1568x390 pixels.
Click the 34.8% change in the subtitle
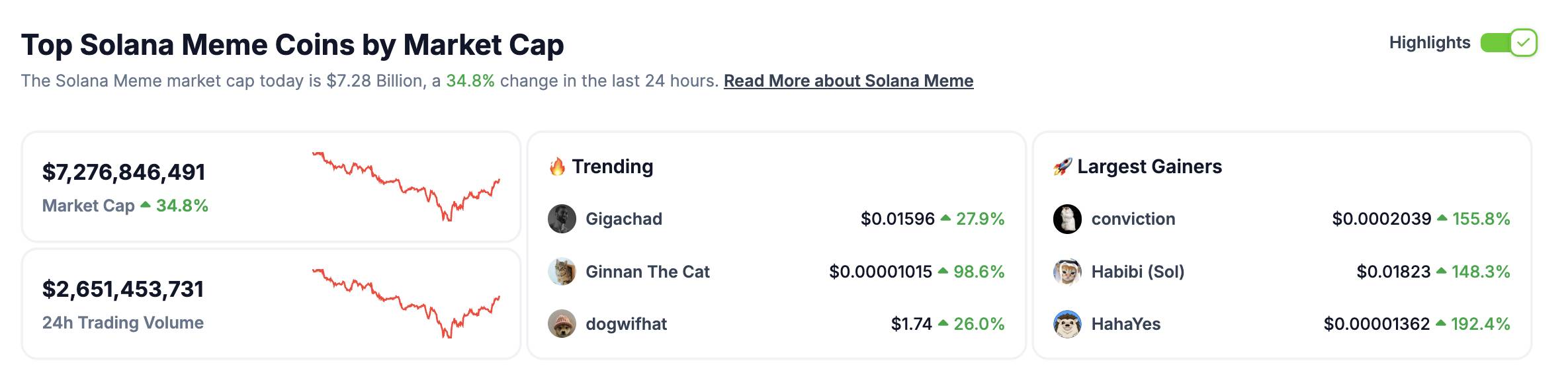(x=470, y=81)
